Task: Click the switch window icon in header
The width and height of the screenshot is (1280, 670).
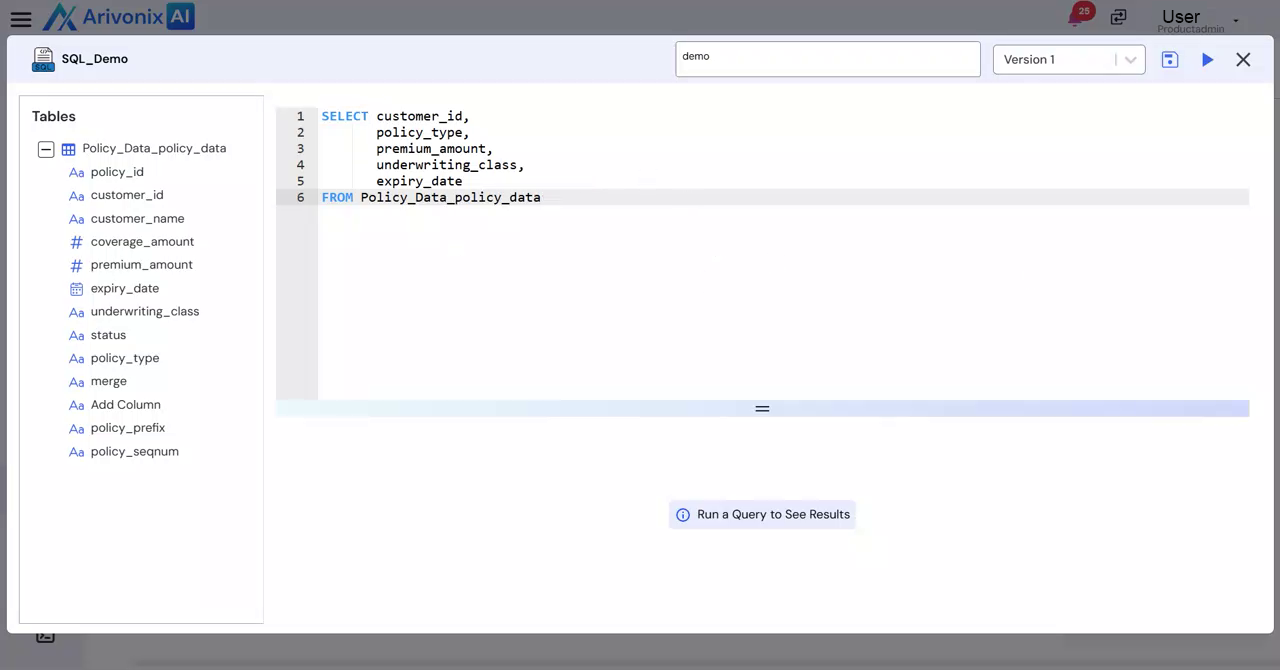Action: (x=1118, y=17)
